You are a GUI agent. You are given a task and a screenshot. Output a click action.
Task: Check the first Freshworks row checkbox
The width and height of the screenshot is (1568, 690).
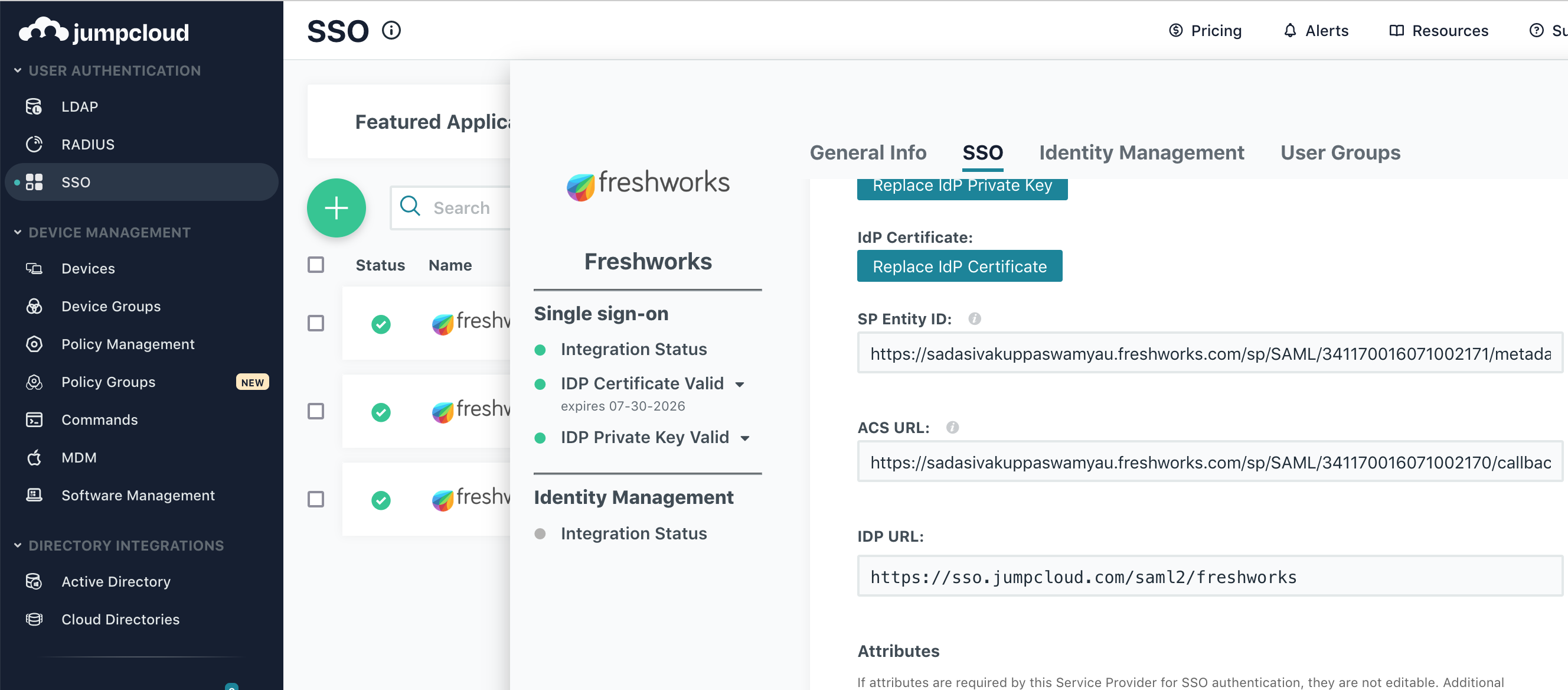(315, 323)
